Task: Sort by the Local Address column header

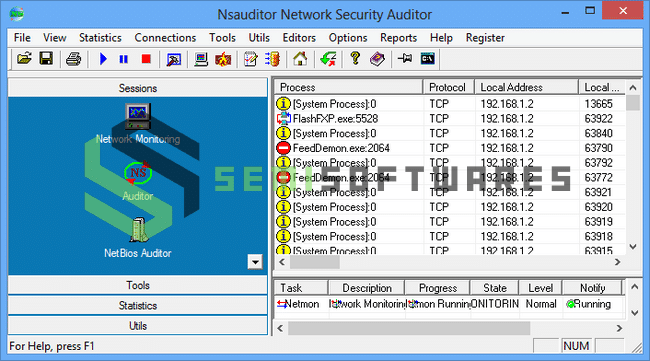Action: tap(526, 87)
